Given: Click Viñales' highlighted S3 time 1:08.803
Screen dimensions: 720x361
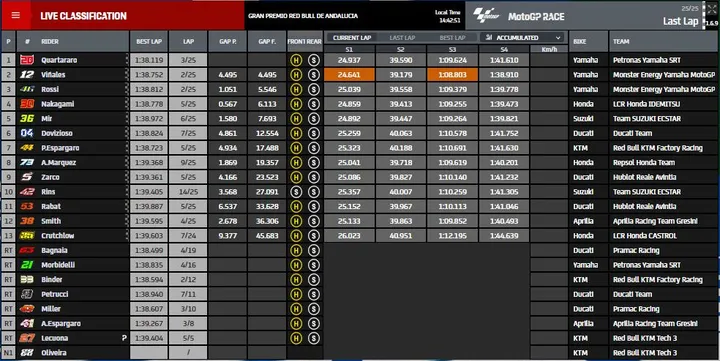Looking at the screenshot, I should pos(452,74).
